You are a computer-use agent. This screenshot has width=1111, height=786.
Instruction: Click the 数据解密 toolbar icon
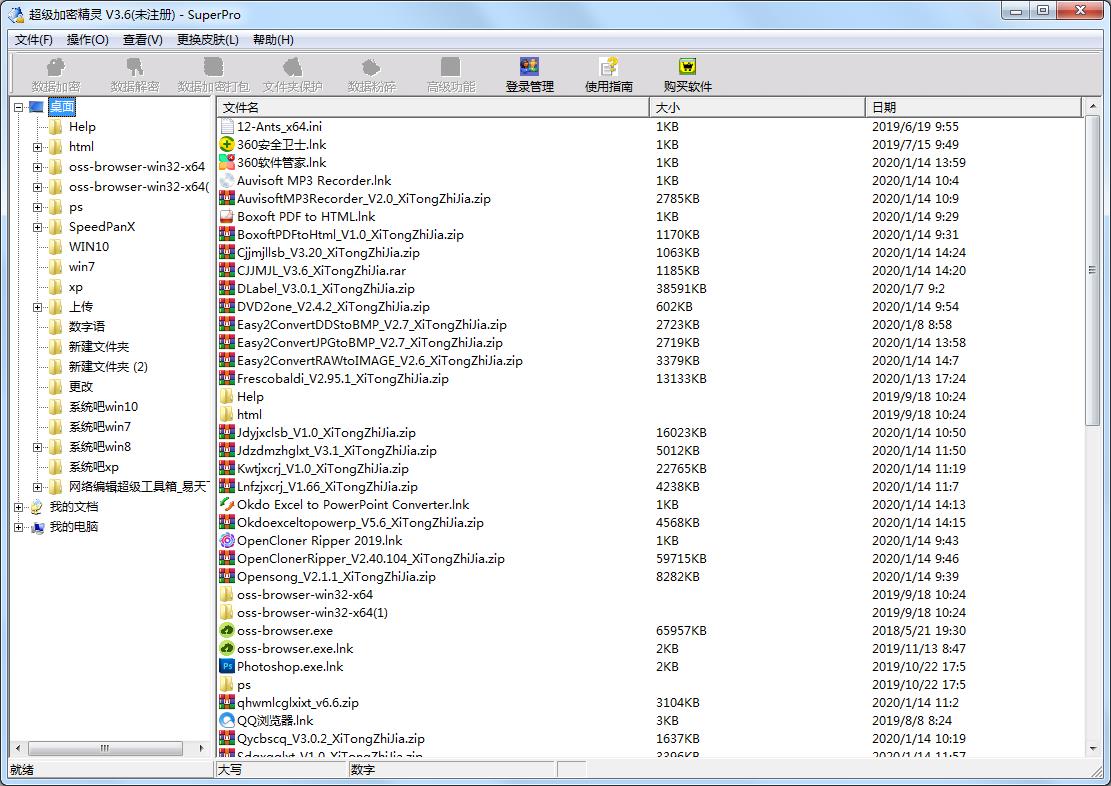[x=135, y=67]
